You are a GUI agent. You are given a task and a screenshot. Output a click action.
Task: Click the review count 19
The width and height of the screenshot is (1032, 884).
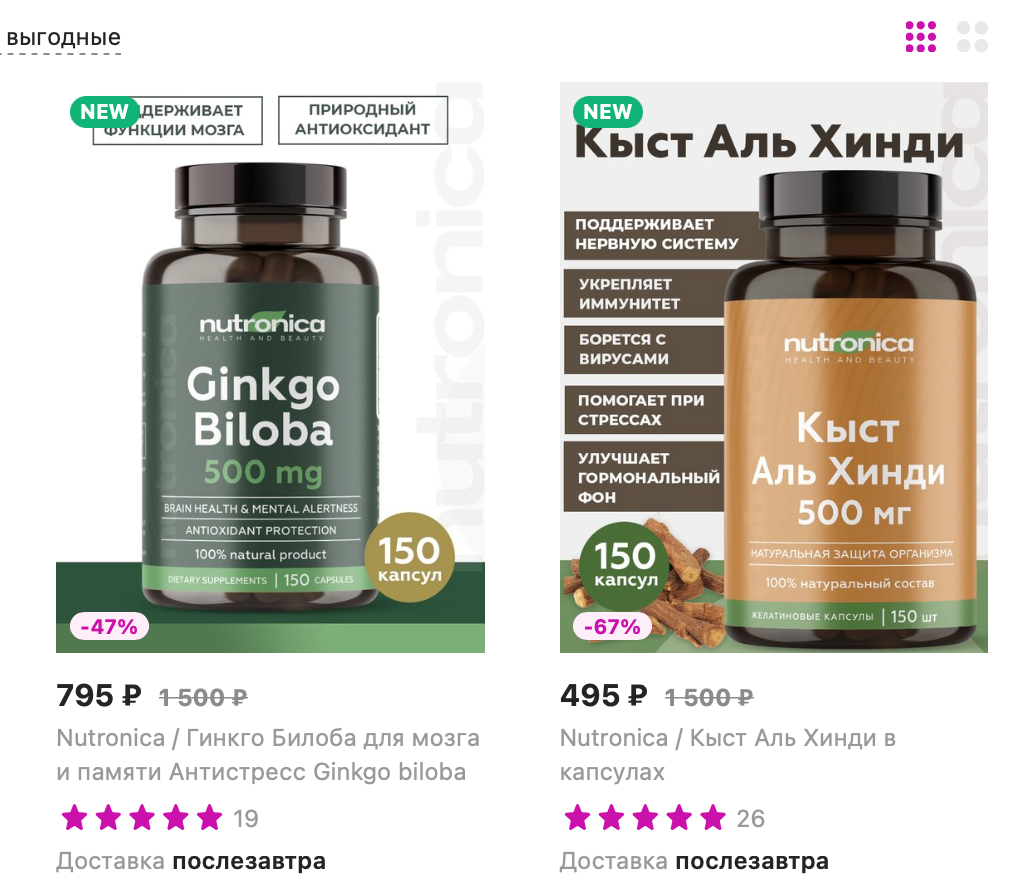point(245,819)
